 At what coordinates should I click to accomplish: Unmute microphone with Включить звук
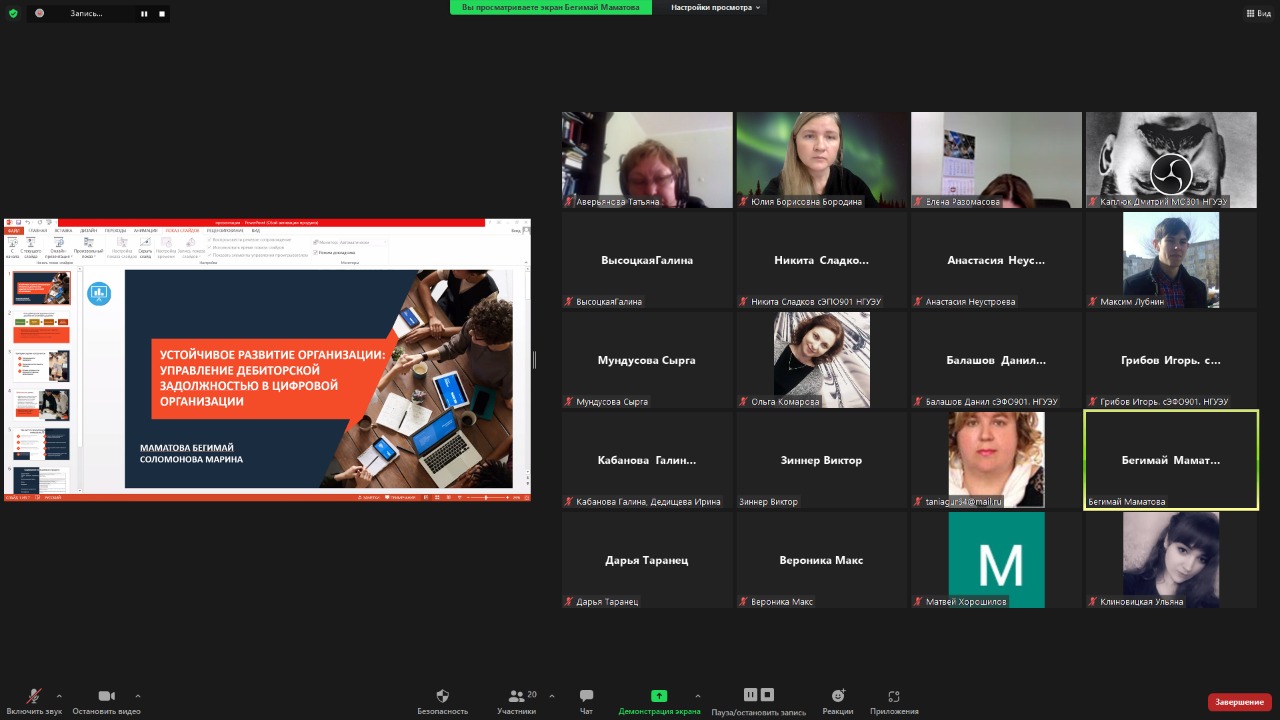tap(34, 697)
